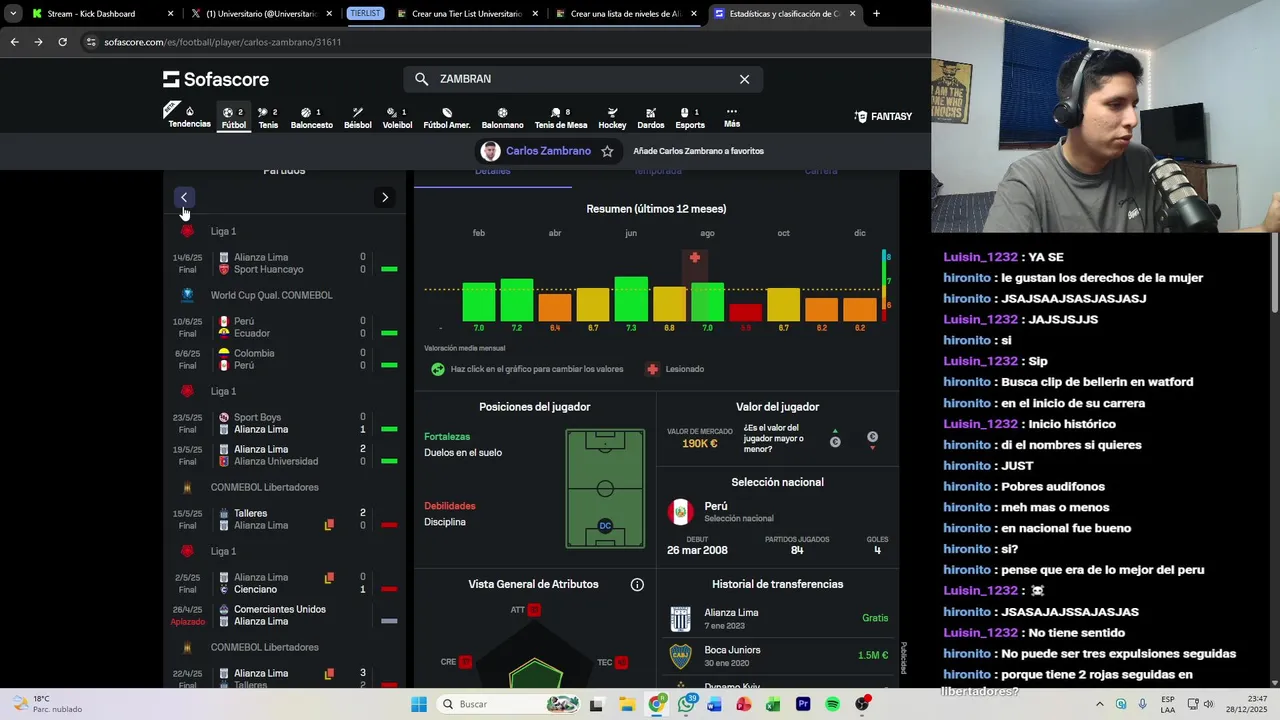The height and width of the screenshot is (720, 1280).
Task: Select the Fútbol sport icon
Action: click(234, 117)
